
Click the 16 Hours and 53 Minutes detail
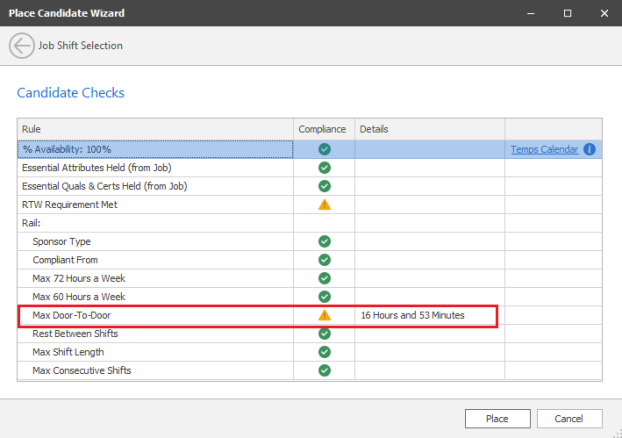point(413,315)
